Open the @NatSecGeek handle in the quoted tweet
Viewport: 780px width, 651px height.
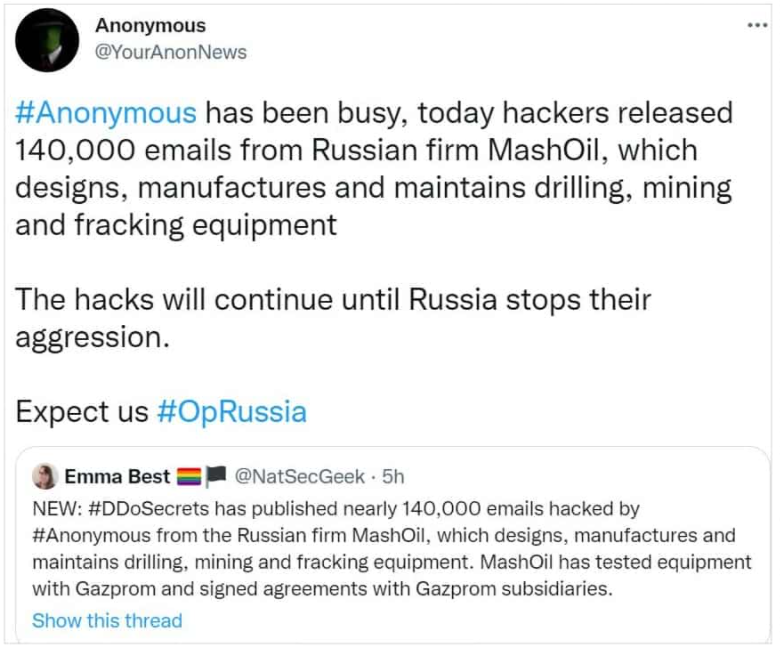coord(299,477)
